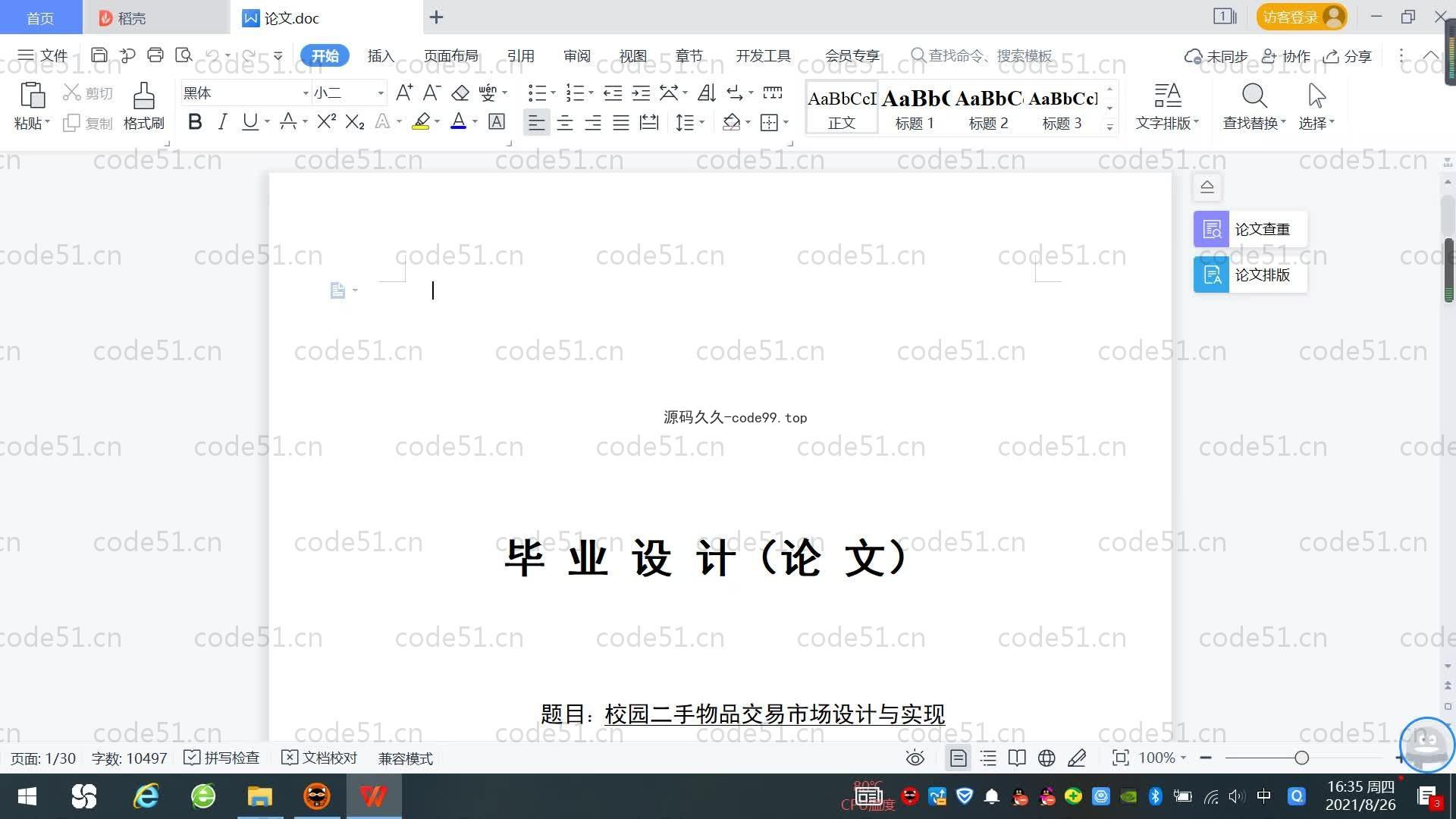1456x819 pixels.
Task: Click the Copy button
Action: pyautogui.click(x=88, y=123)
